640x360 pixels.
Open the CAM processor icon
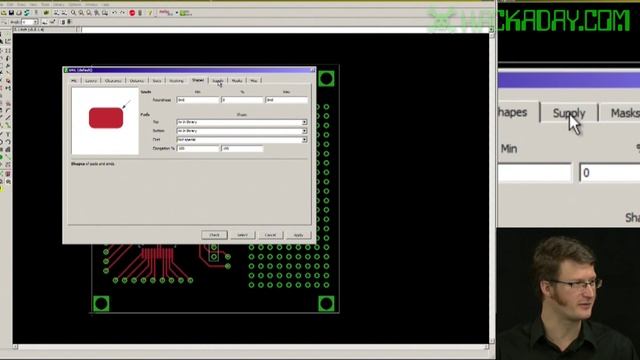[x=27, y=13]
